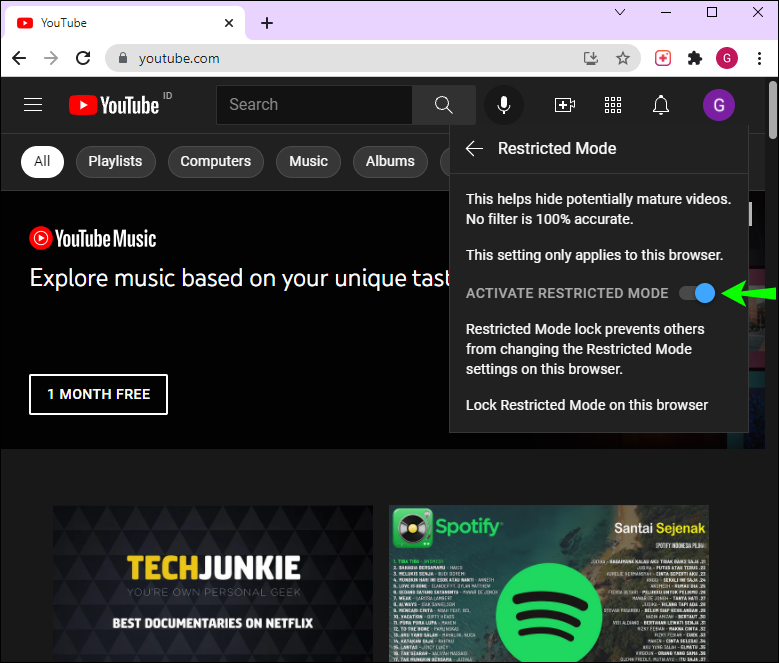779x663 pixels.
Task: Open the Extensions puzzle icon
Action: tap(695, 58)
